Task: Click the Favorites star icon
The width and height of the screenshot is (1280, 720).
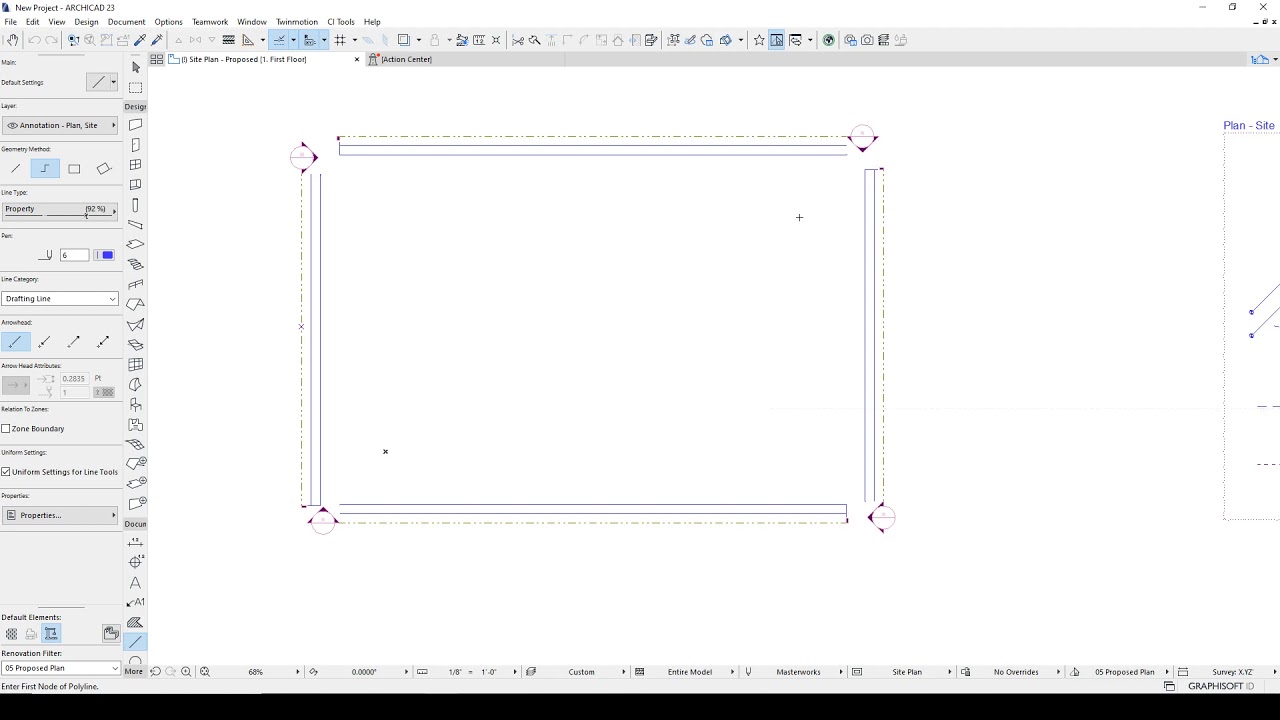Action: (x=759, y=40)
